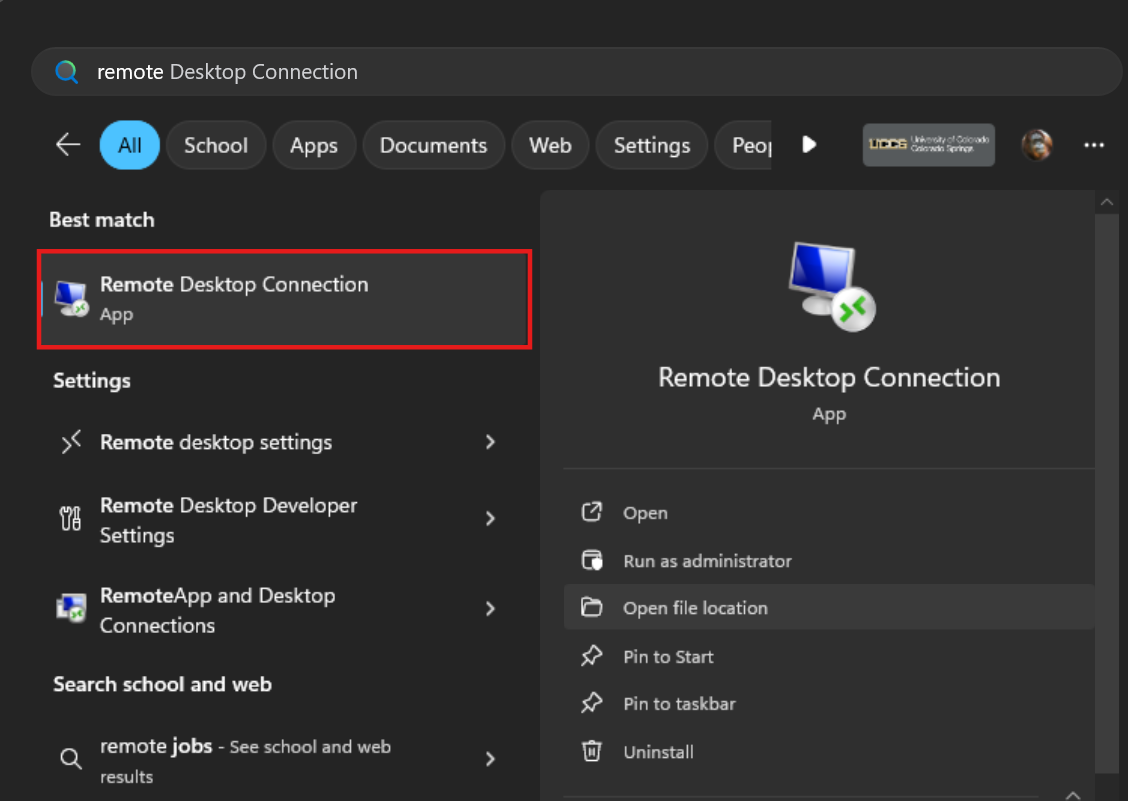Collapse the action list with bottom chevron
This screenshot has height=801, width=1128.
coord(1073,795)
